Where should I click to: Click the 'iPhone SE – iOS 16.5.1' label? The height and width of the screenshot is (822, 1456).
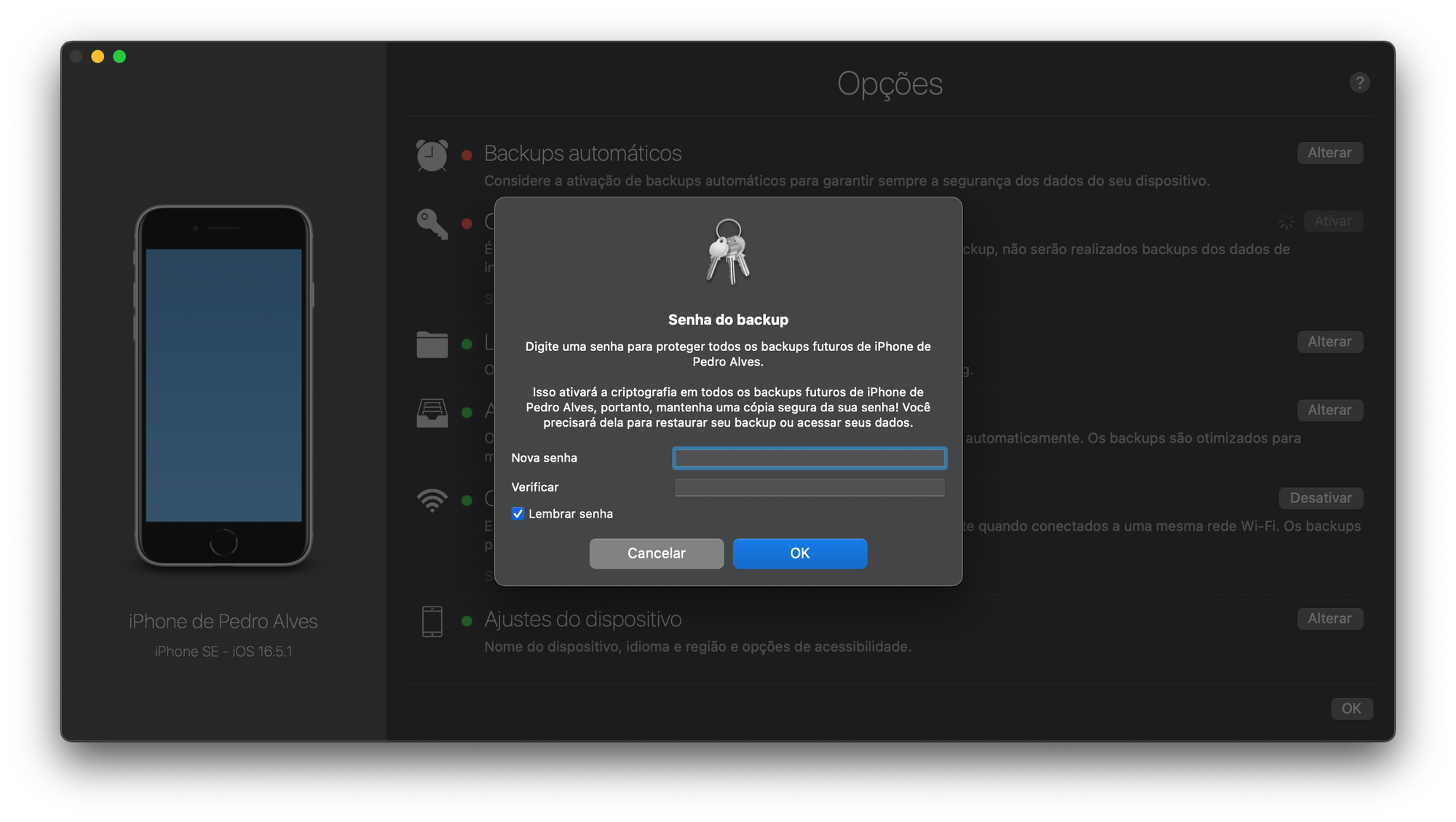223,652
